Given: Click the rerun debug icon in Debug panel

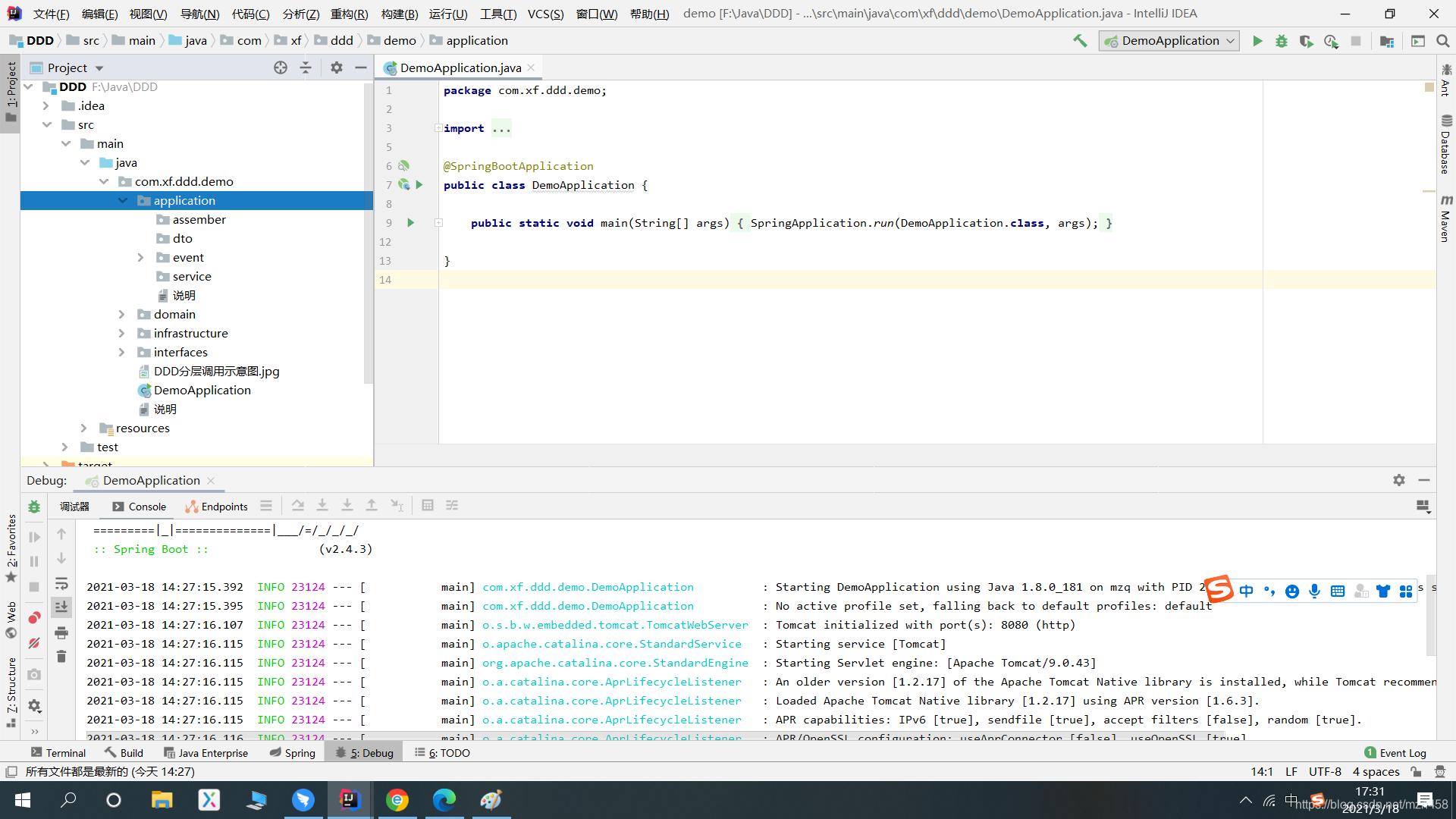Looking at the screenshot, I should click(x=34, y=507).
